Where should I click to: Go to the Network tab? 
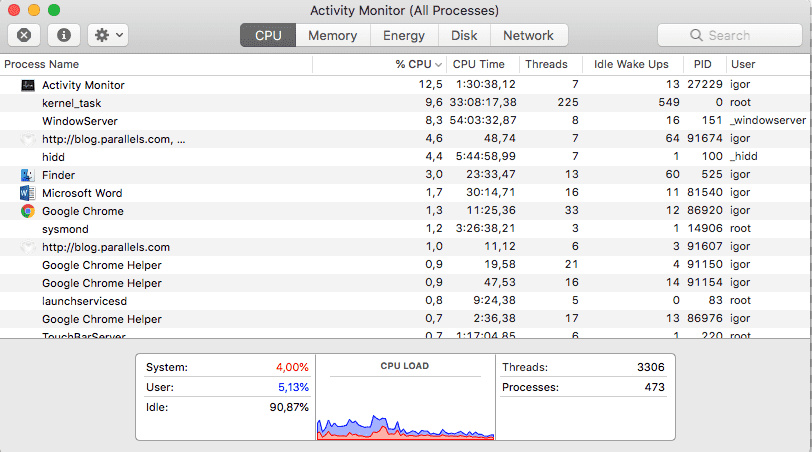[529, 35]
